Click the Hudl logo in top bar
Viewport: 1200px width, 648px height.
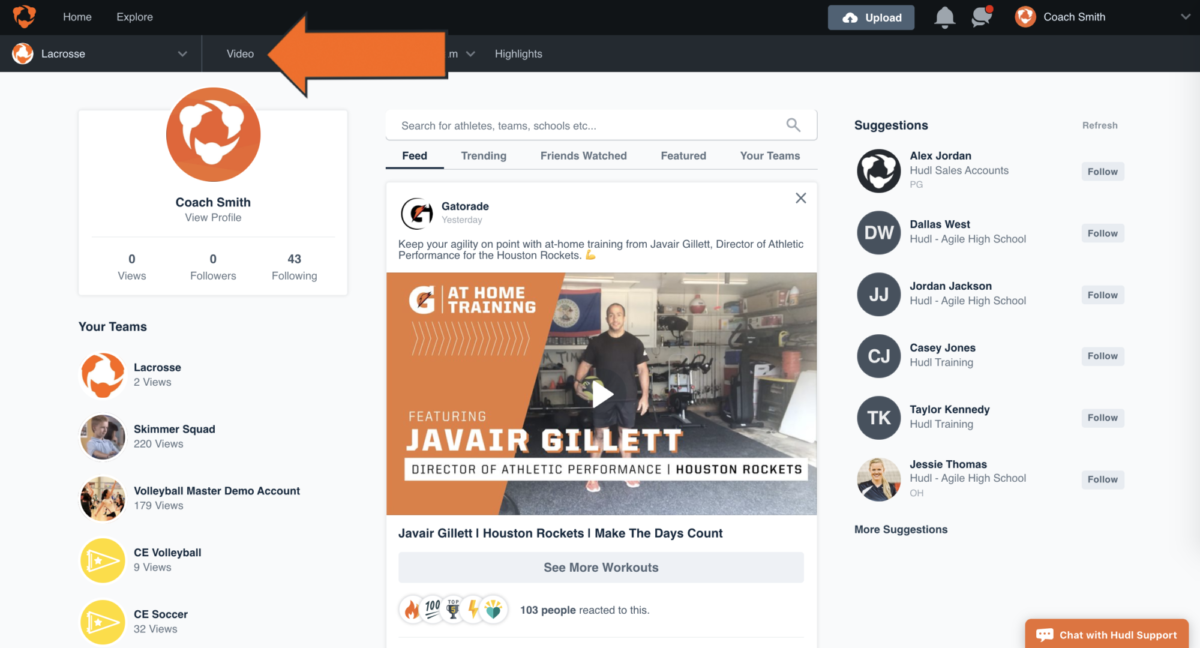coord(24,17)
